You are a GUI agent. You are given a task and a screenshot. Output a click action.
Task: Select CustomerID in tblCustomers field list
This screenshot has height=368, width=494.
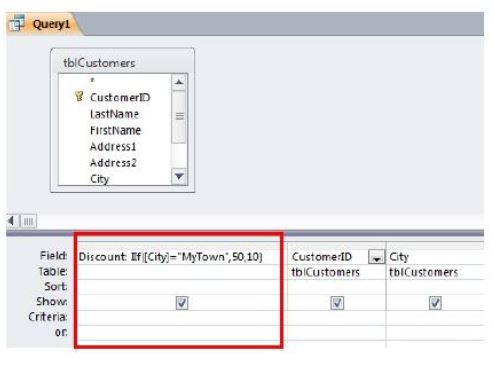pyautogui.click(x=120, y=97)
